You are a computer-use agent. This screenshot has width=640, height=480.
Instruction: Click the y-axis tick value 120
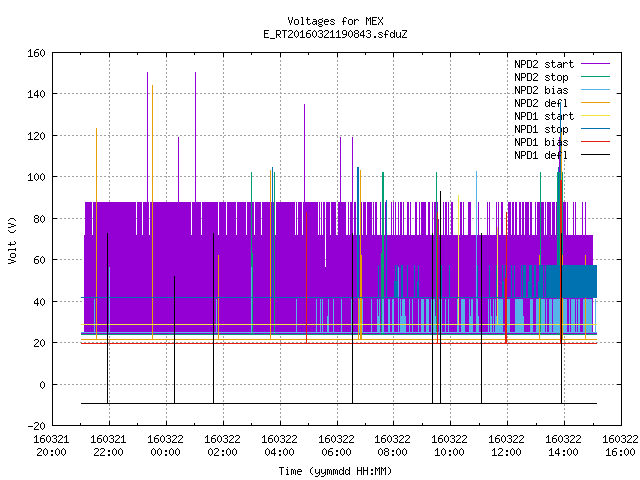coord(36,136)
